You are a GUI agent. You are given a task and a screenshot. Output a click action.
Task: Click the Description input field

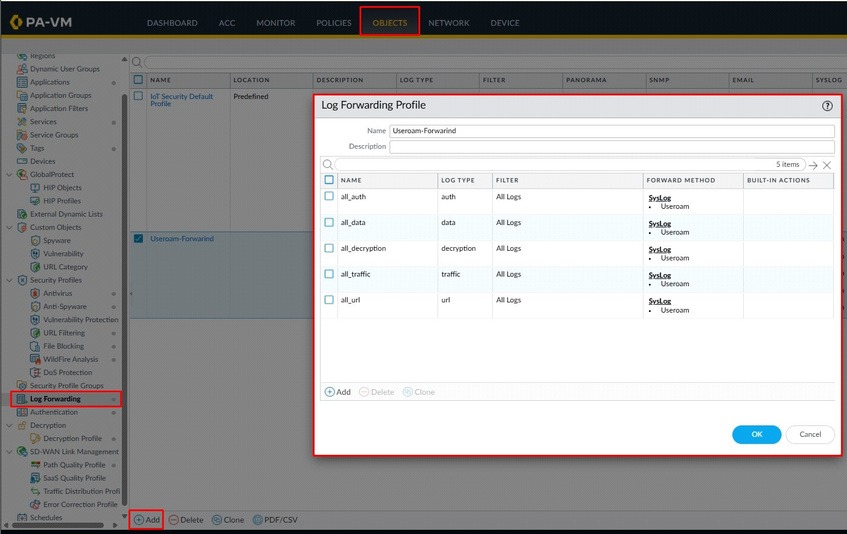click(611, 146)
